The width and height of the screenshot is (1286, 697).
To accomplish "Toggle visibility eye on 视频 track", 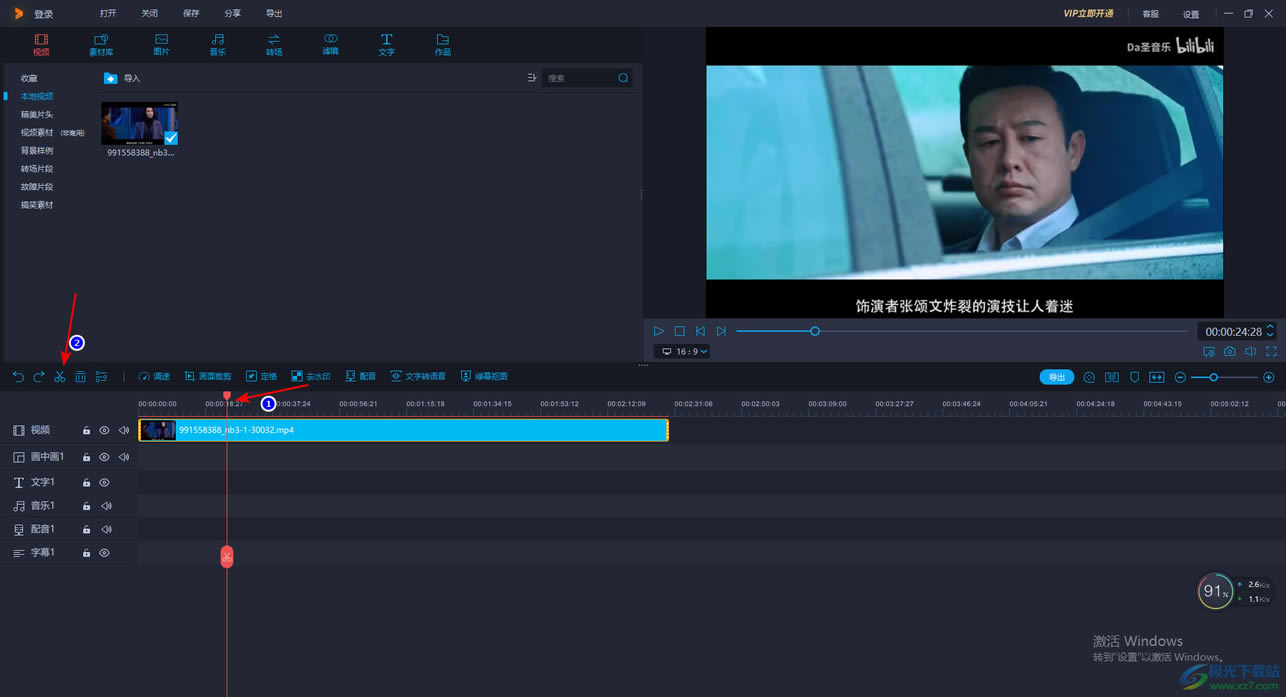I will click(104, 431).
